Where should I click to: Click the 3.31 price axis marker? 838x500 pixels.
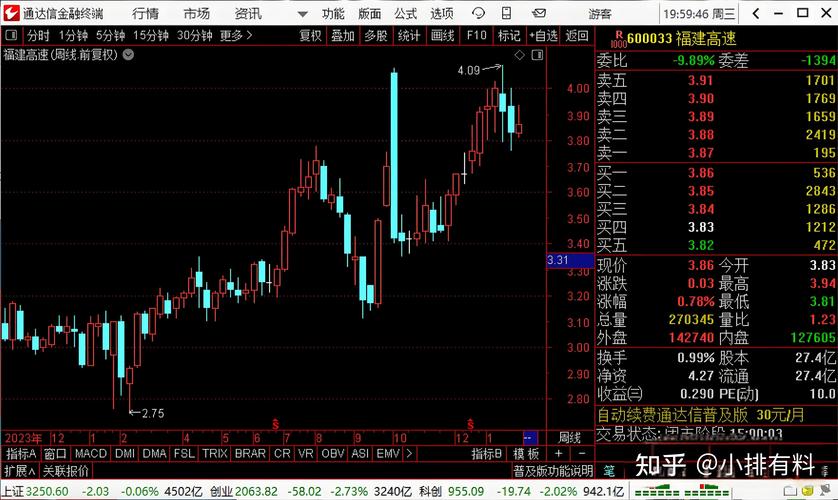click(x=558, y=260)
